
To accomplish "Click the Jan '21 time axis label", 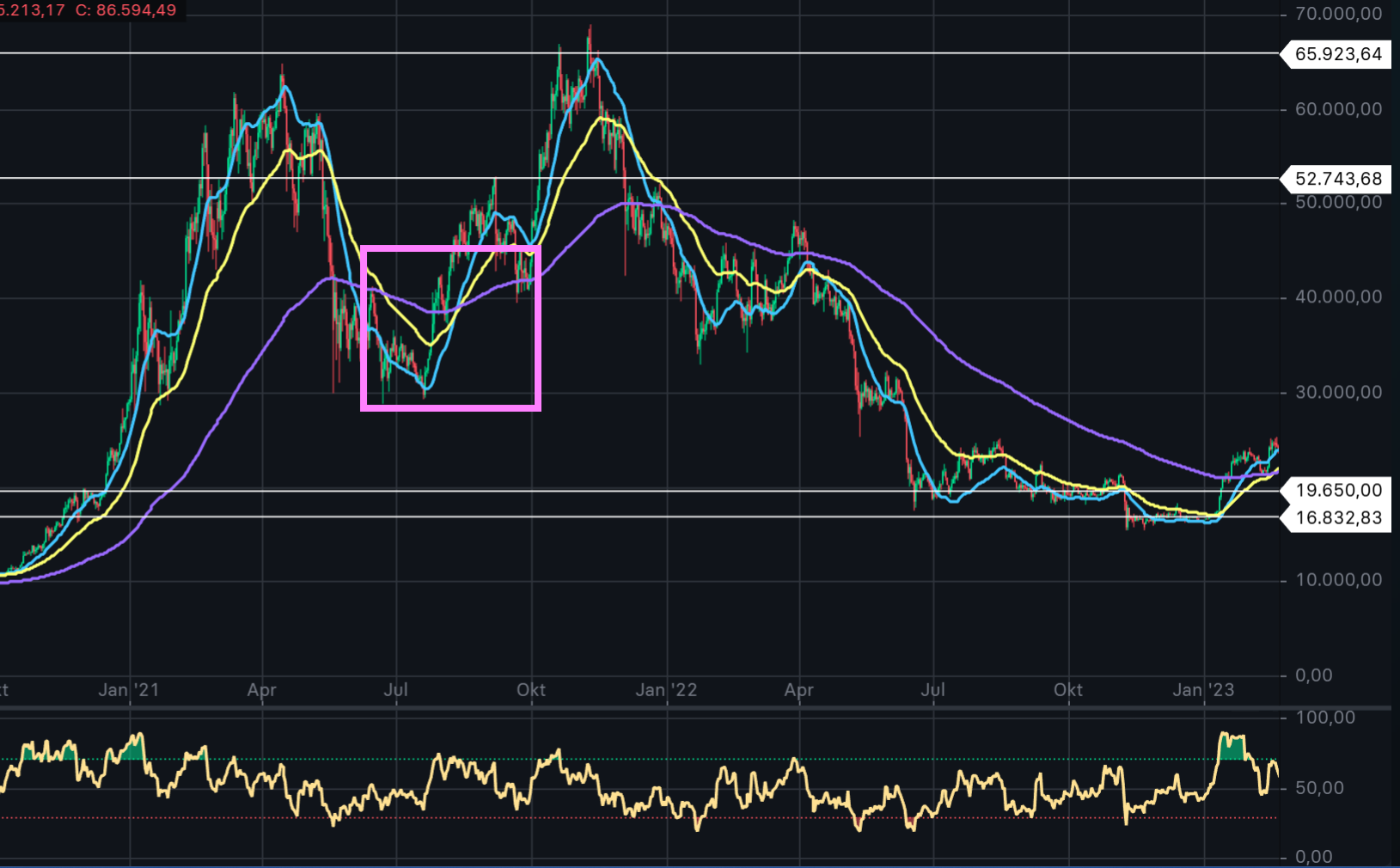I will click(x=129, y=690).
